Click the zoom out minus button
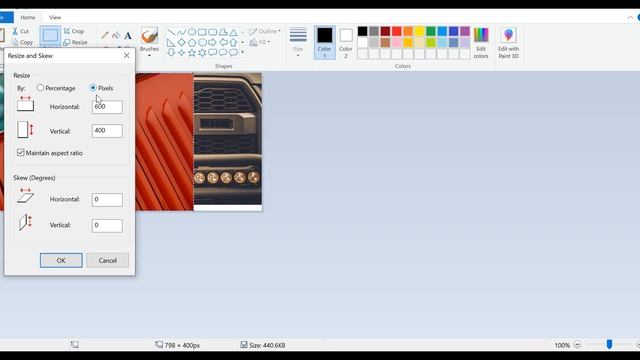The image size is (640, 360). [x=577, y=345]
